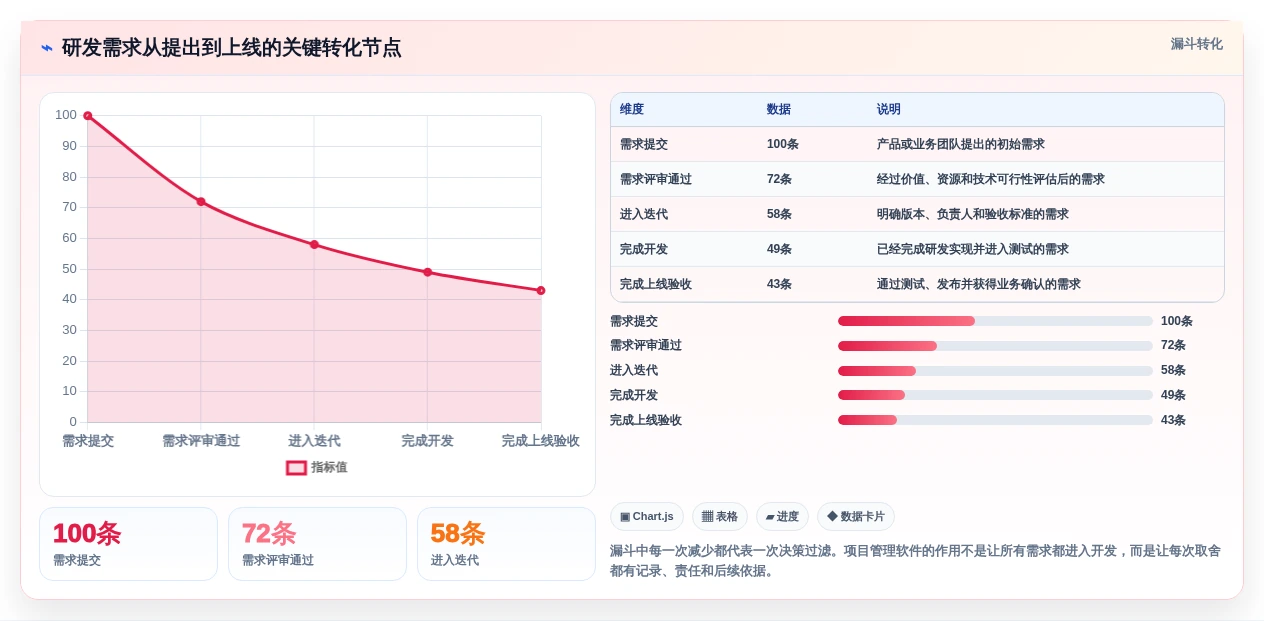Click the 需求提交 progress bar

click(995, 321)
